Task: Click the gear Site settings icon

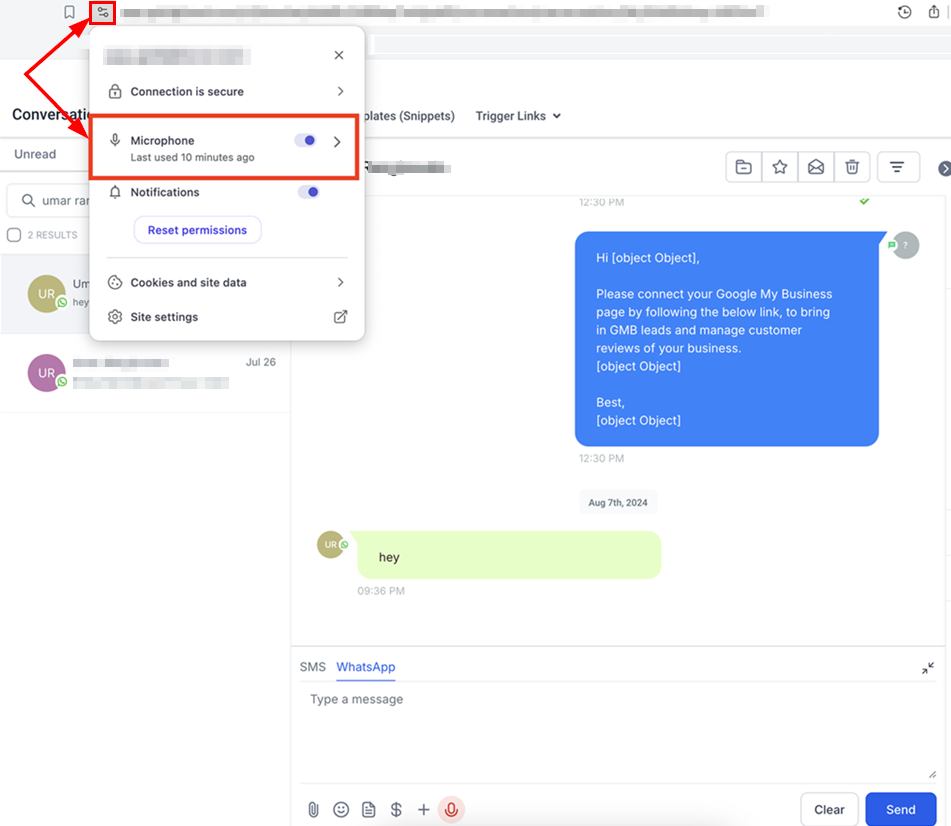Action: click(x=115, y=317)
